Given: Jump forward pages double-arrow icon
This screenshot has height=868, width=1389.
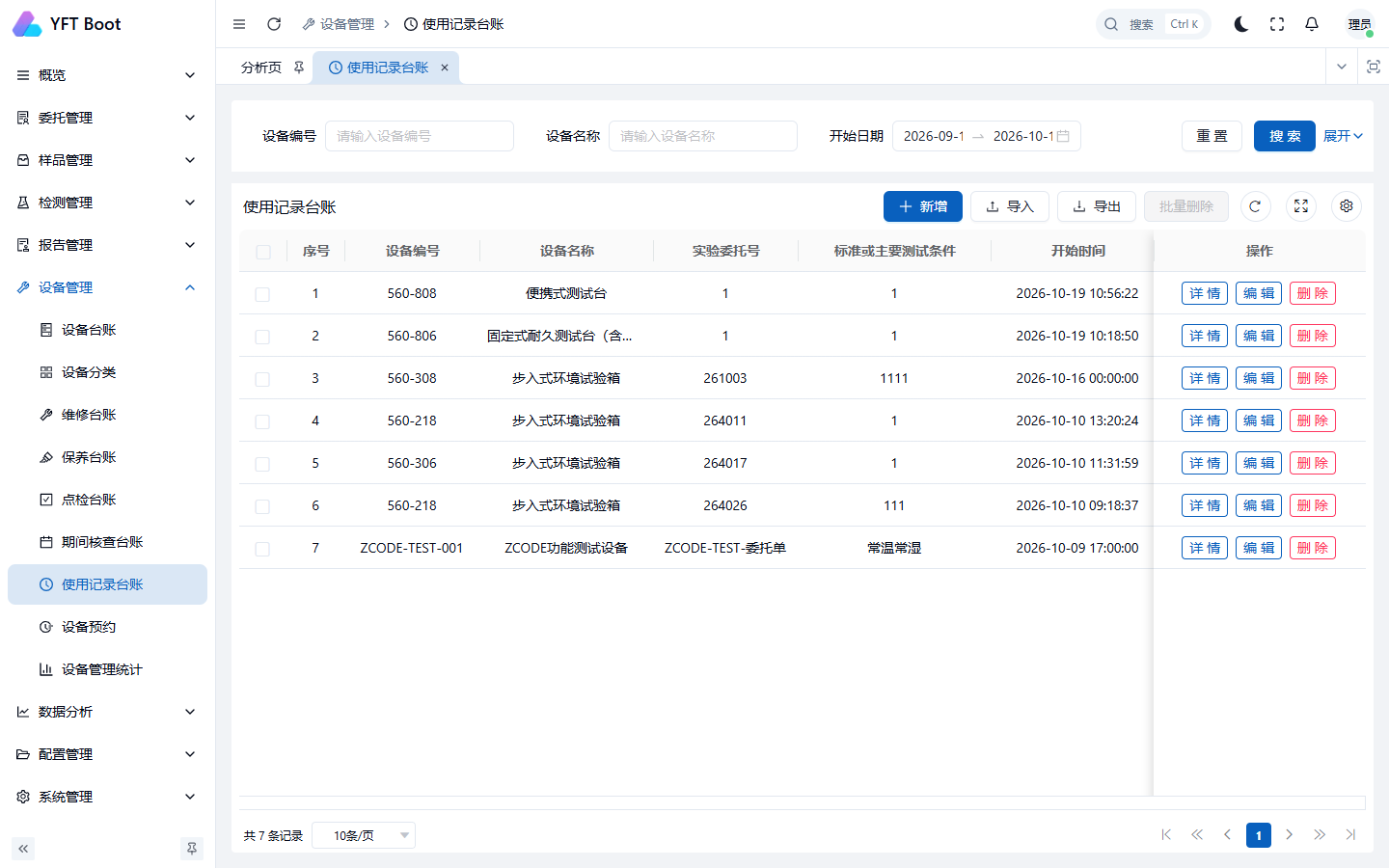Looking at the screenshot, I should coord(1320,835).
